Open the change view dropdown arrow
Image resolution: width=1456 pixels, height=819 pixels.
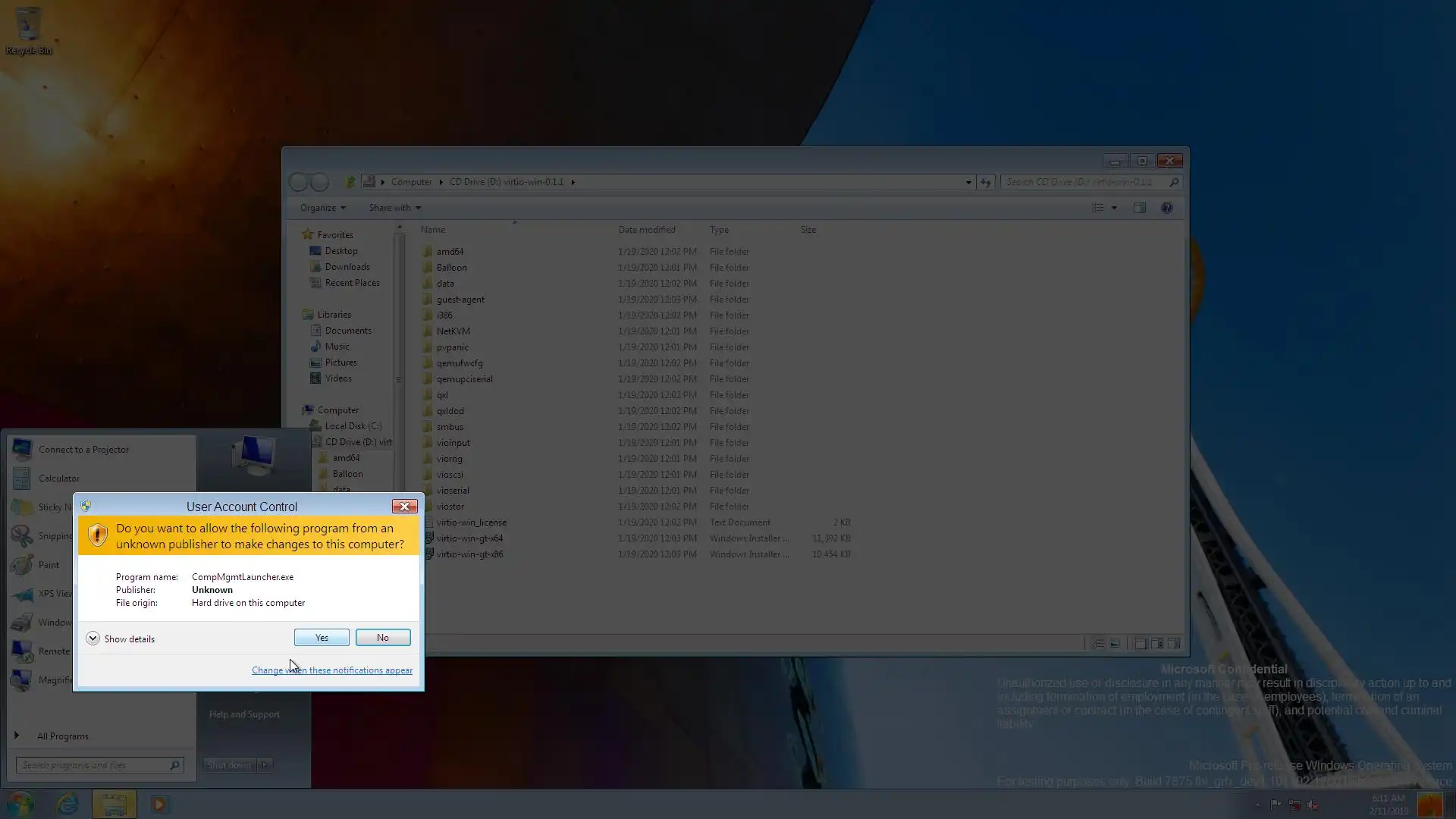pyautogui.click(x=1114, y=208)
